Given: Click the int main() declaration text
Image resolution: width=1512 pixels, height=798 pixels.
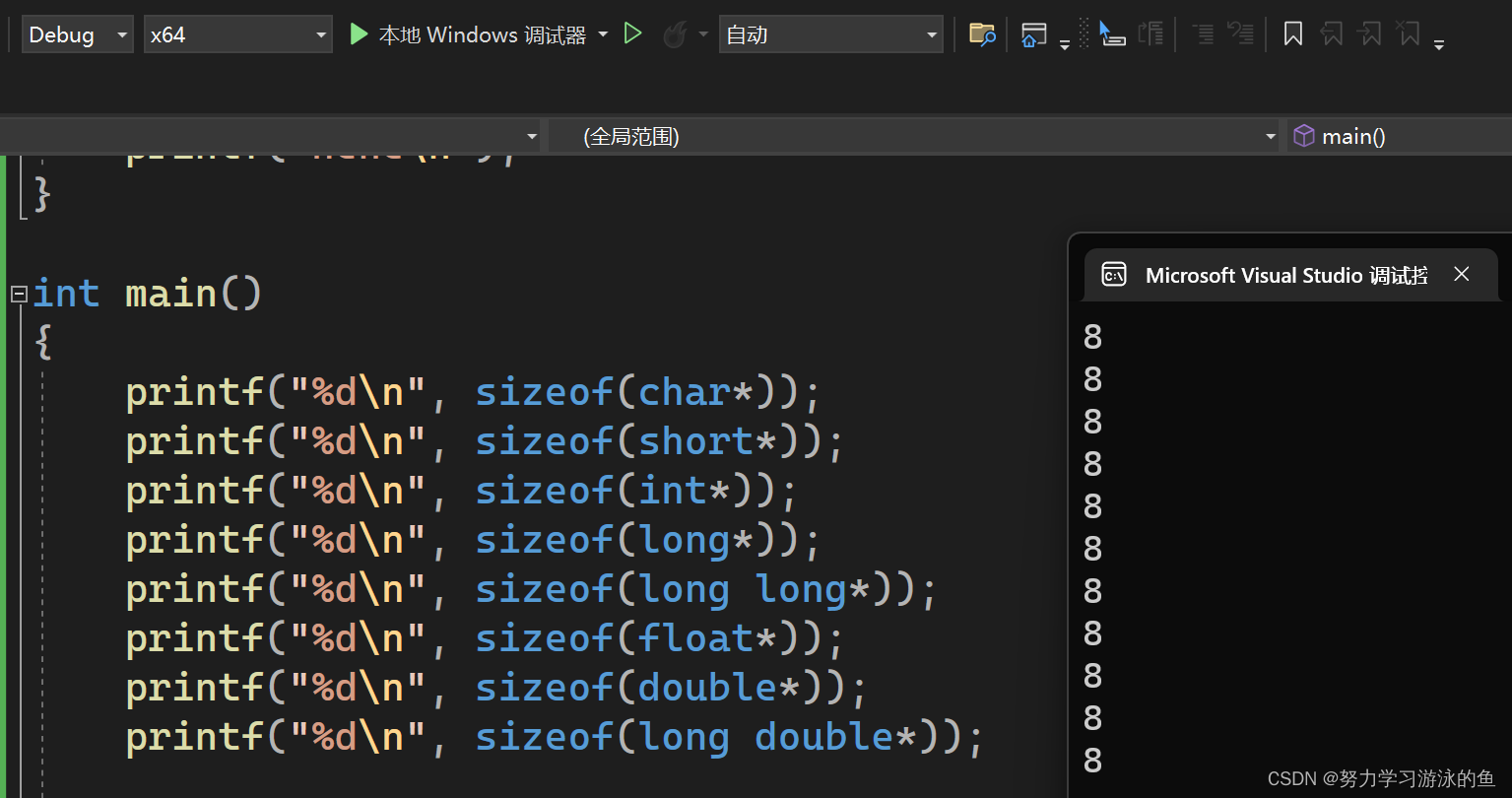Looking at the screenshot, I should tap(148, 294).
